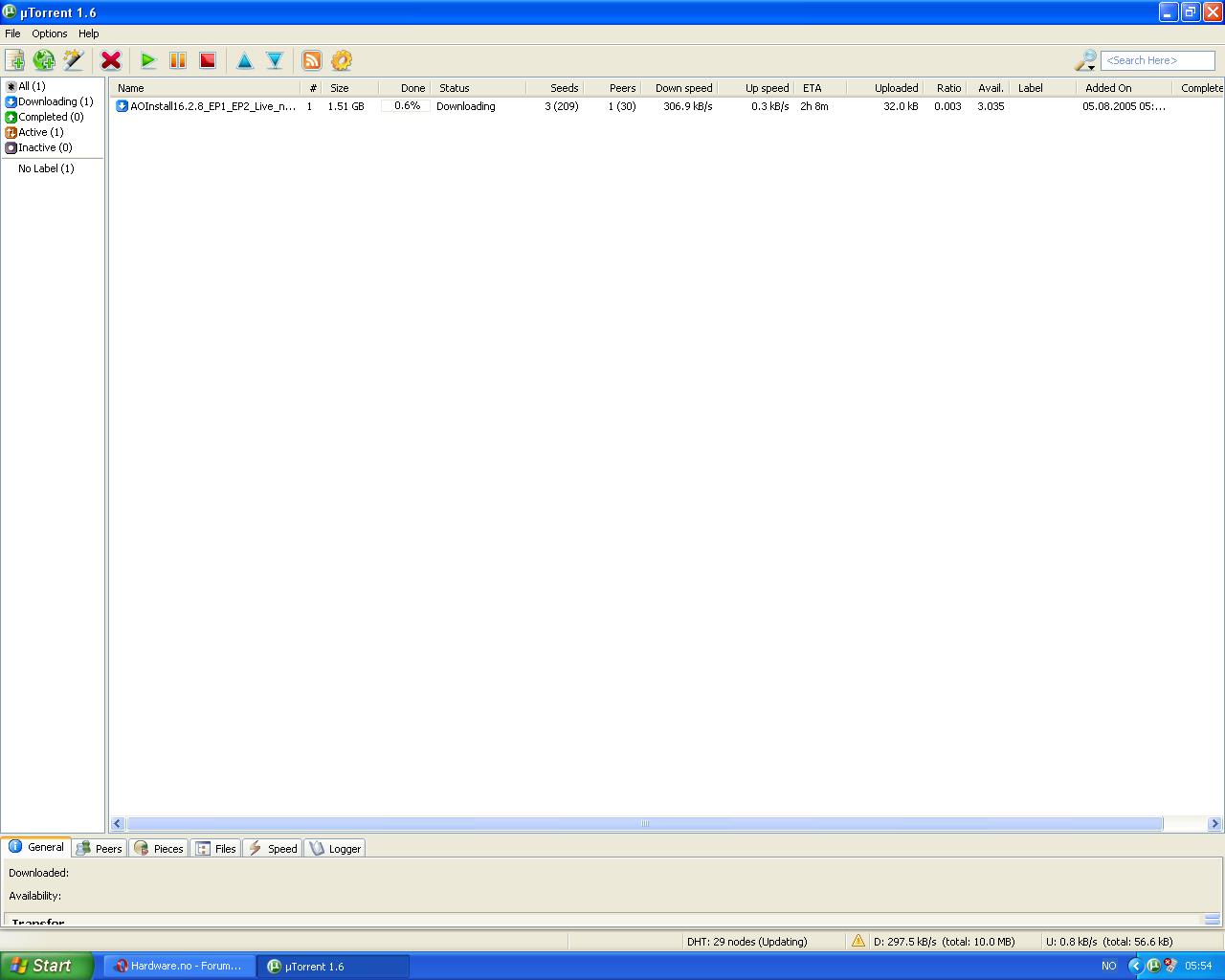Sort by the Status column header

click(479, 88)
